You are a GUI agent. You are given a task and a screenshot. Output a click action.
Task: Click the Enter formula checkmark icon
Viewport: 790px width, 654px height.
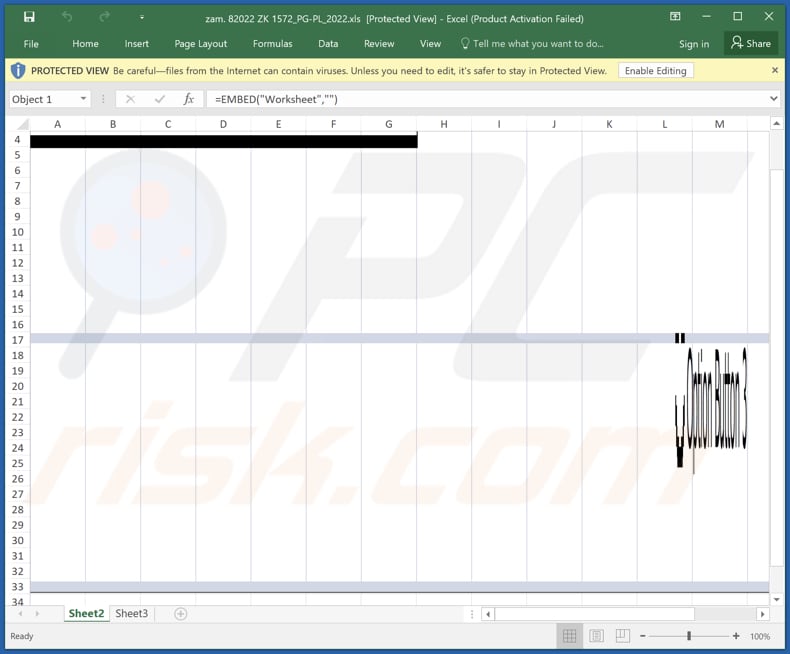[160, 99]
